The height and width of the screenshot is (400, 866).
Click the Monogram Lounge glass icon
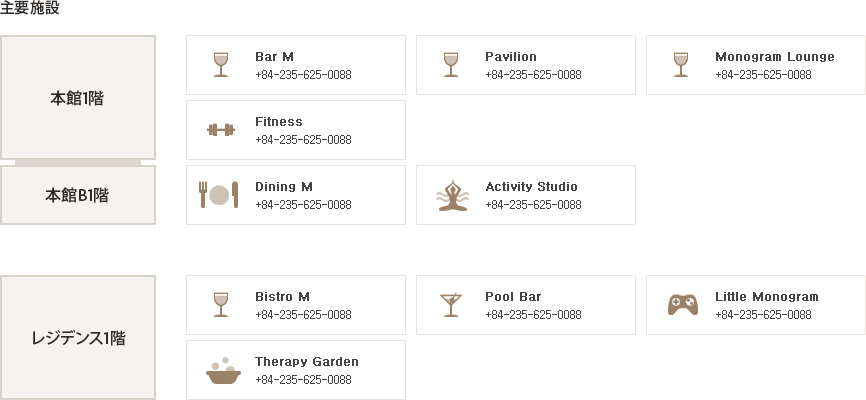[x=681, y=65]
